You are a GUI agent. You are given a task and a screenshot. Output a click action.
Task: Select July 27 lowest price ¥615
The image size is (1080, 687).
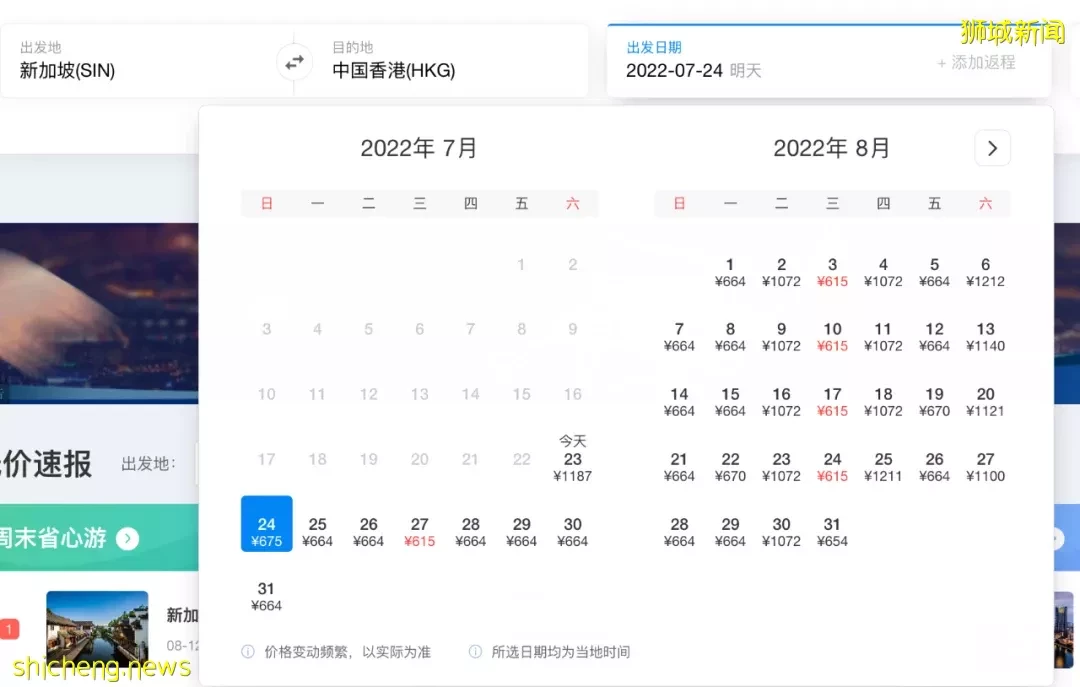click(x=419, y=532)
